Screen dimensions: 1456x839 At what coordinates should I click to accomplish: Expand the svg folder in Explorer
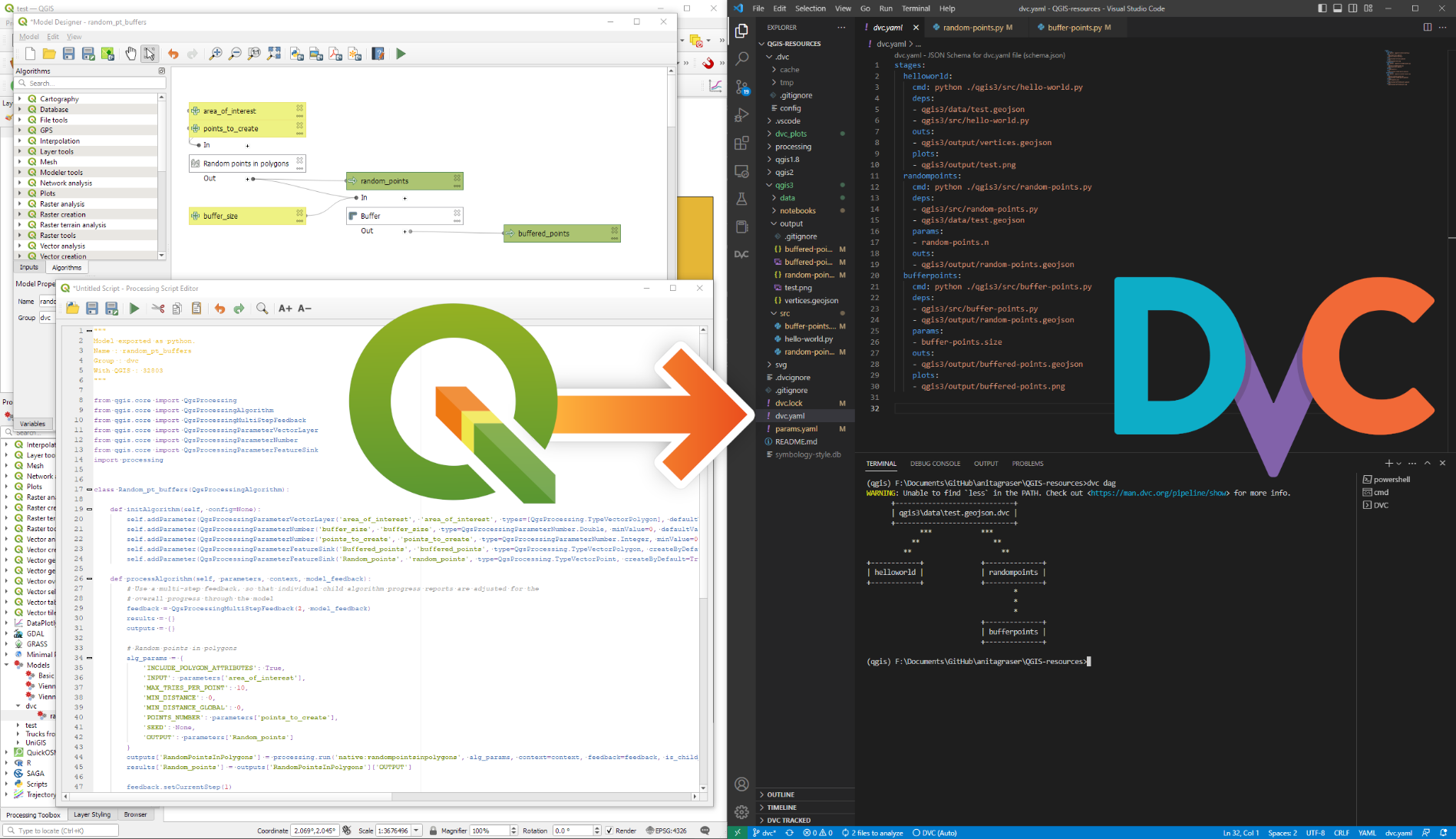tap(770, 365)
